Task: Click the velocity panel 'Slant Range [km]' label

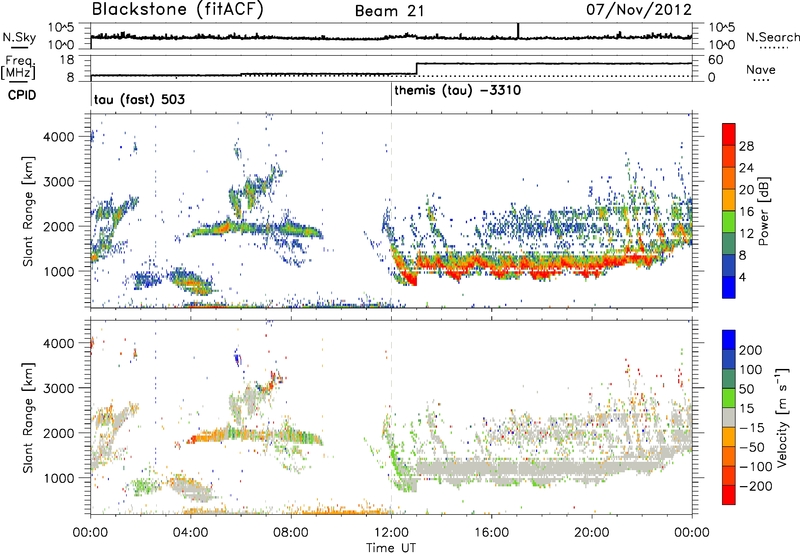Action: point(28,417)
